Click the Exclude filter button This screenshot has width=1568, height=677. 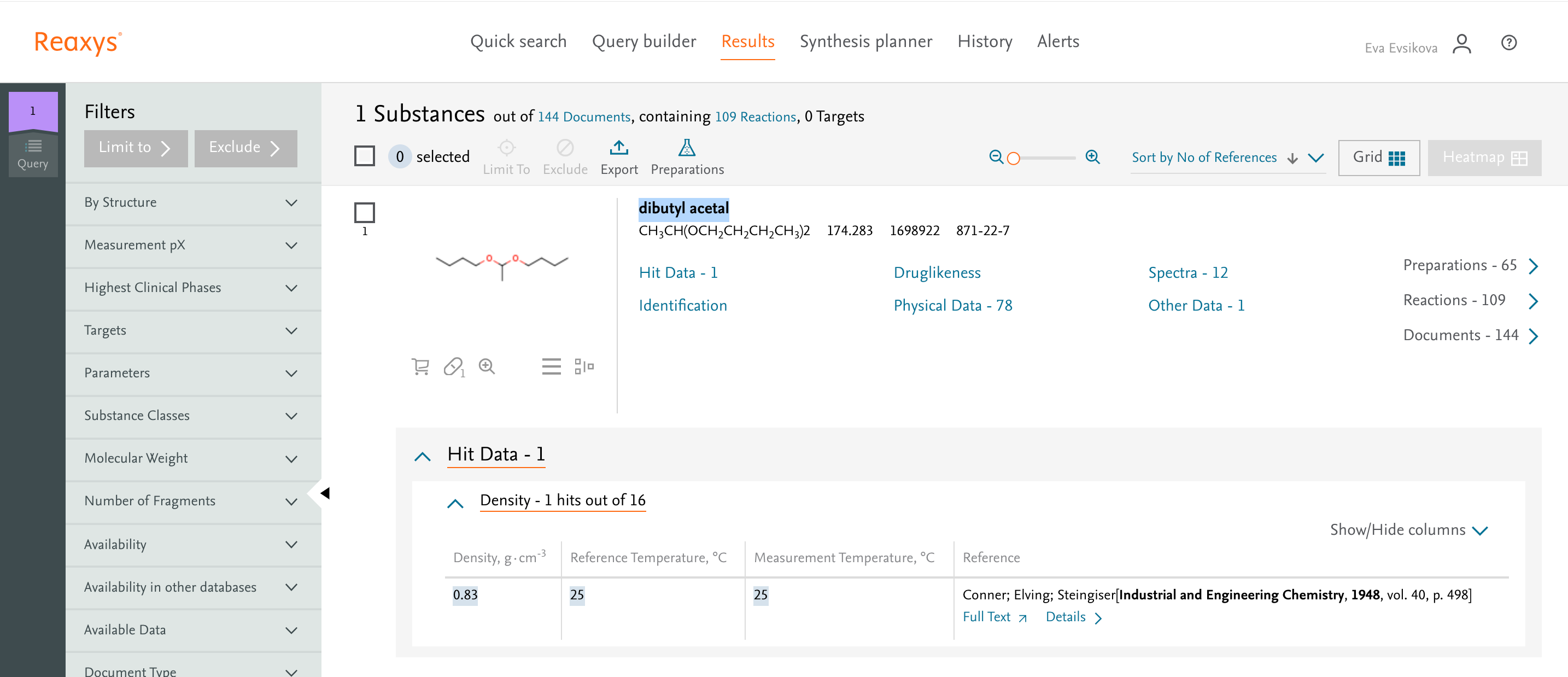[246, 148]
